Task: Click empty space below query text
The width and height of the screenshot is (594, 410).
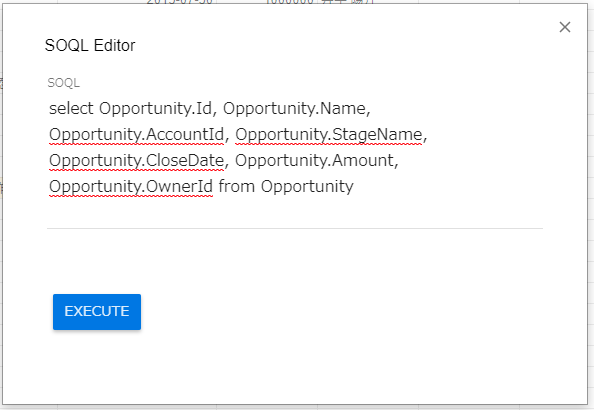Action: pyautogui.click(x=295, y=212)
